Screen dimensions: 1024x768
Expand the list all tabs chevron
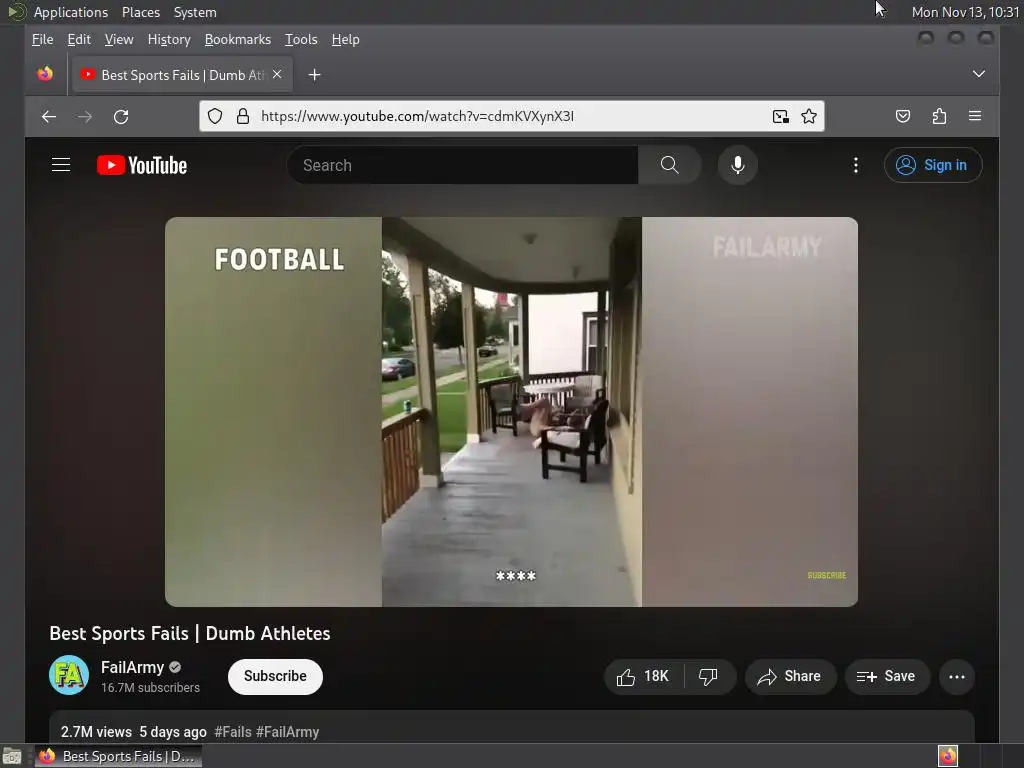coord(978,74)
